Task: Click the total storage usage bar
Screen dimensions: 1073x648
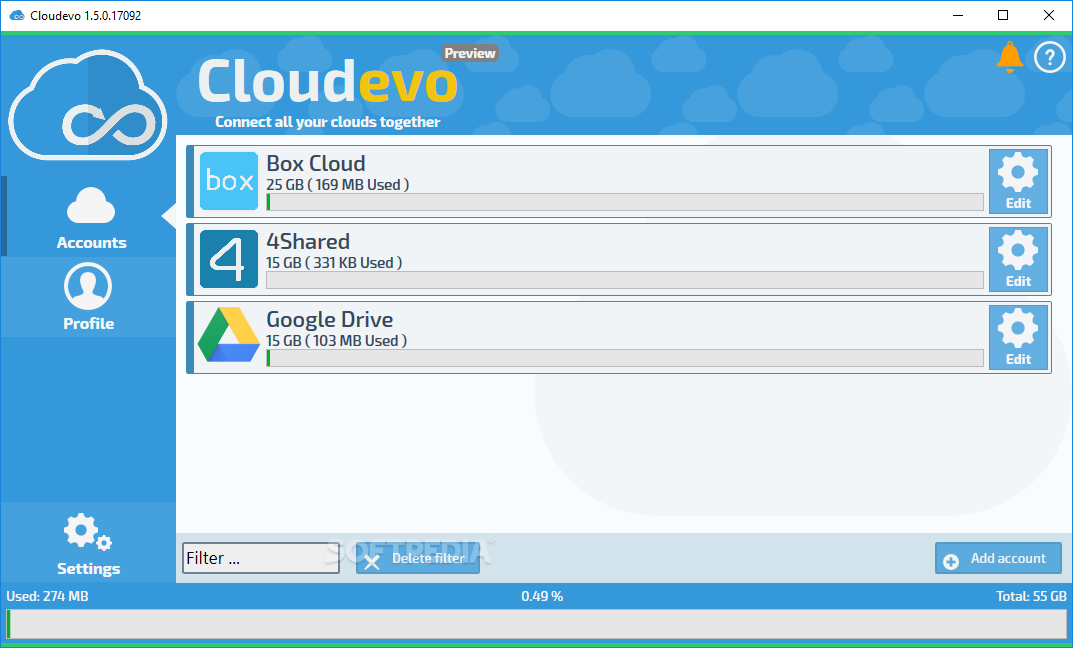Action: [x=536, y=624]
